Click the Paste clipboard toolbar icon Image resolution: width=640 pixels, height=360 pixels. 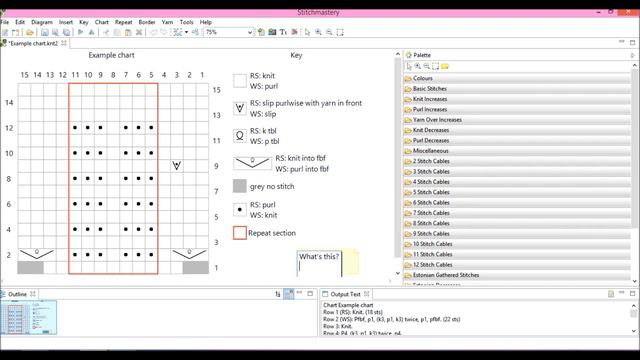[x=128, y=32]
